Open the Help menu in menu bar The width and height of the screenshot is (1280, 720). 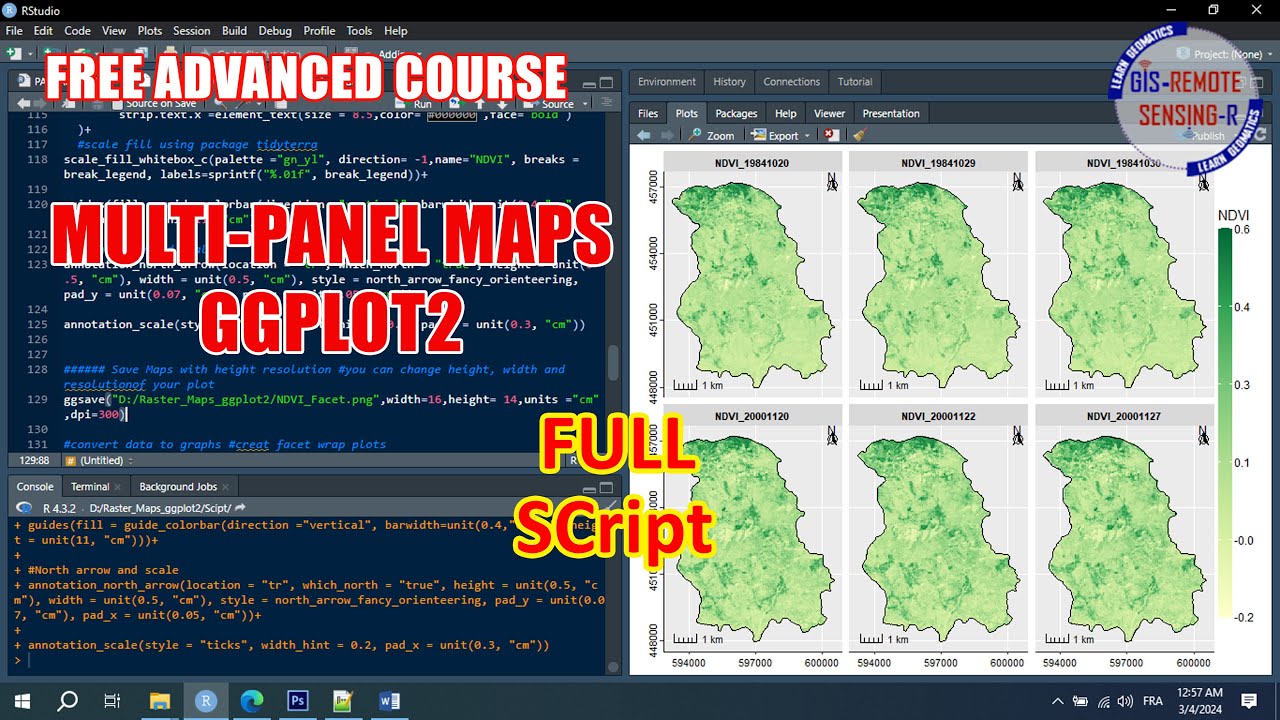coord(396,31)
